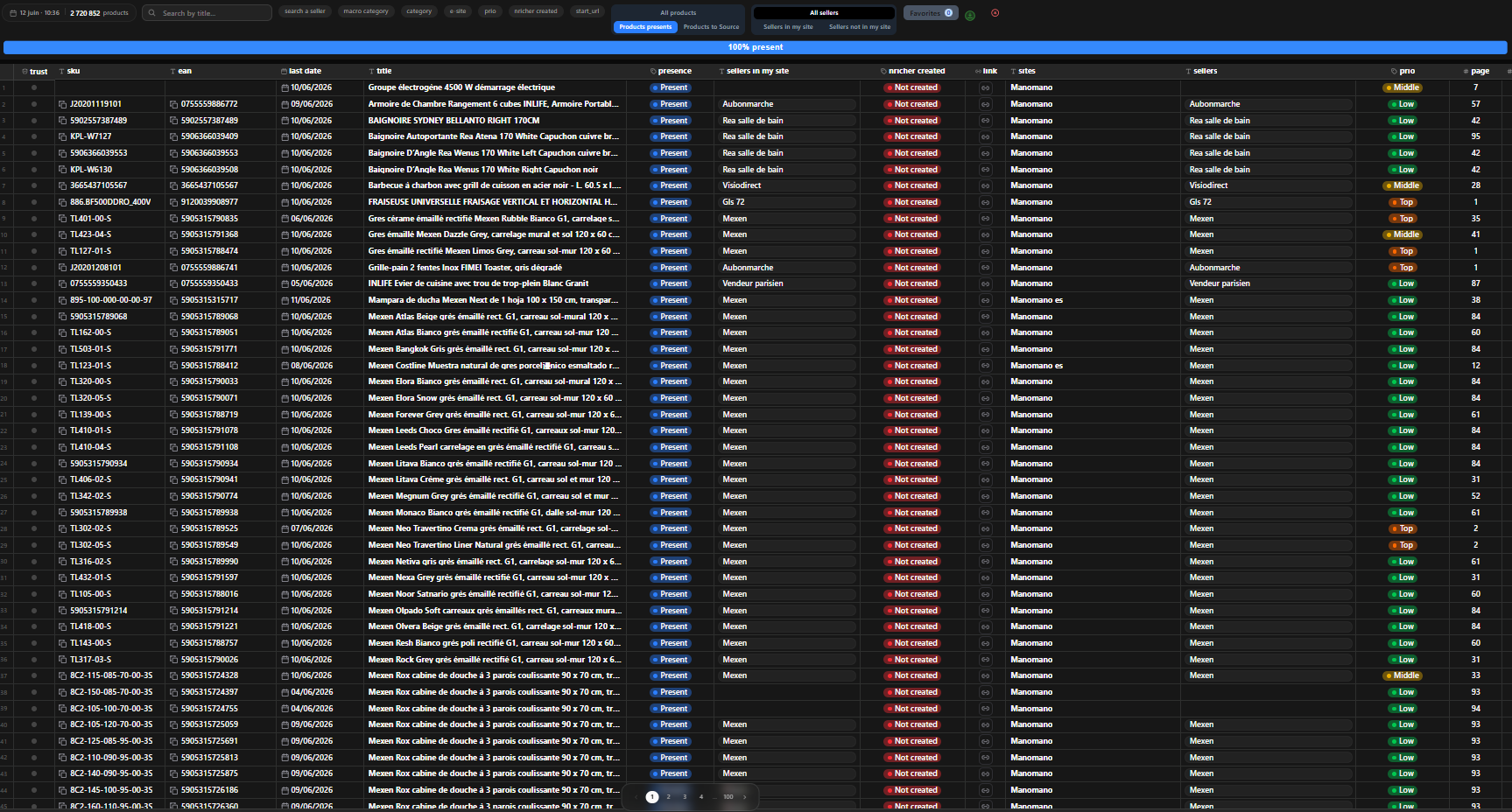The width and height of the screenshot is (1512, 812).
Task: Click the green user icon beside Favorites
Action: click(970, 15)
